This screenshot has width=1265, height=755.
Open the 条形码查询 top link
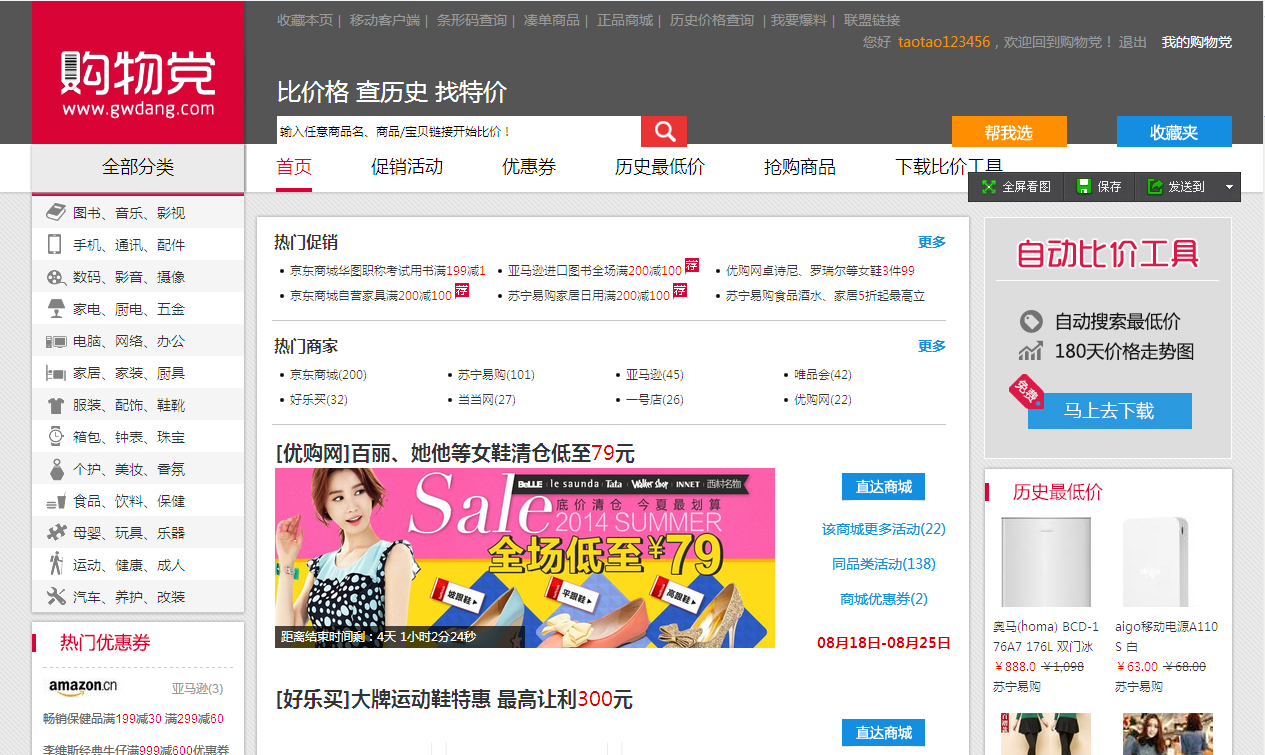pyautogui.click(x=472, y=20)
